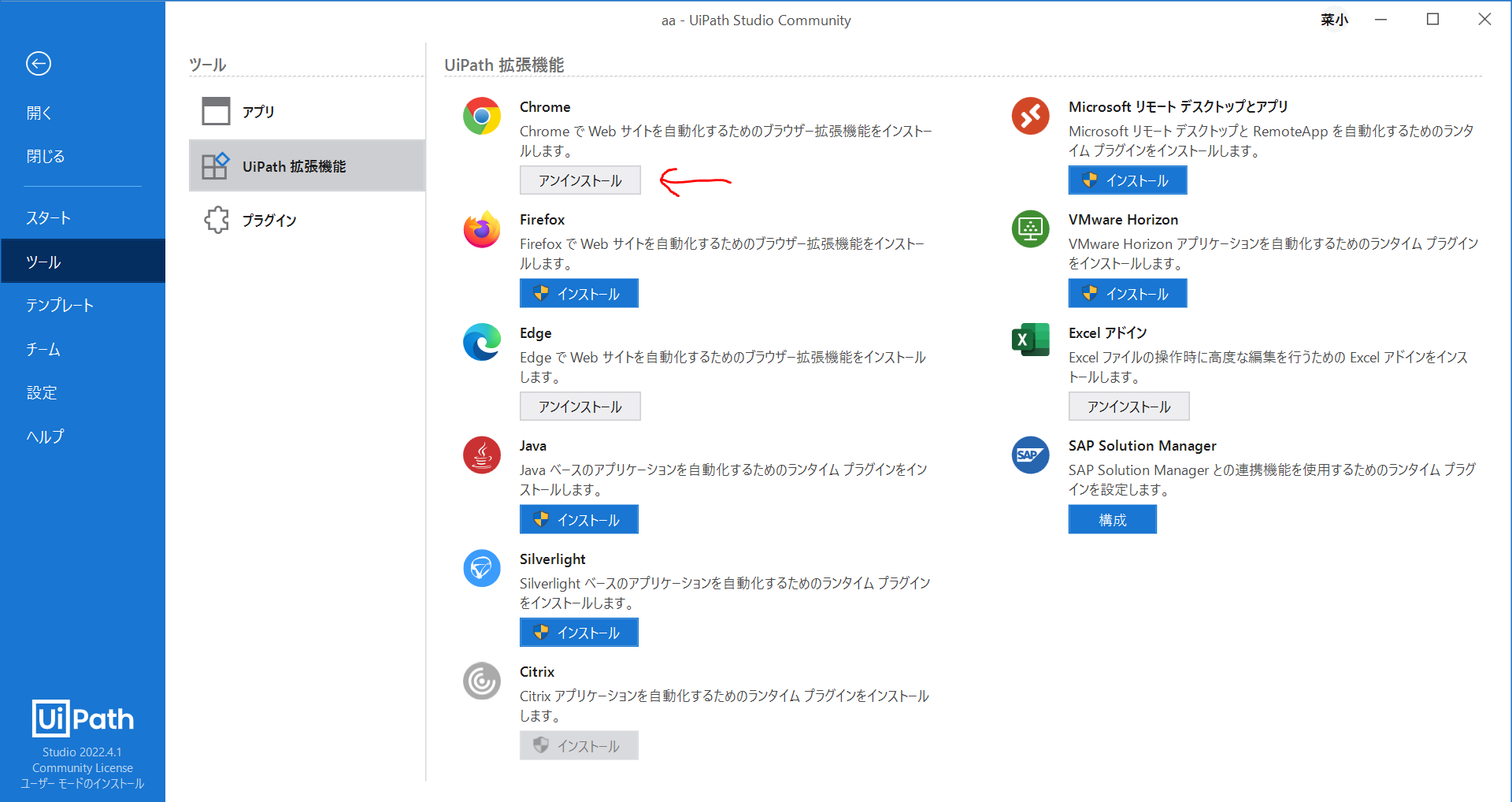Maximize the UiPath Studio window
Screen dimensions: 1512x802
[1432, 20]
